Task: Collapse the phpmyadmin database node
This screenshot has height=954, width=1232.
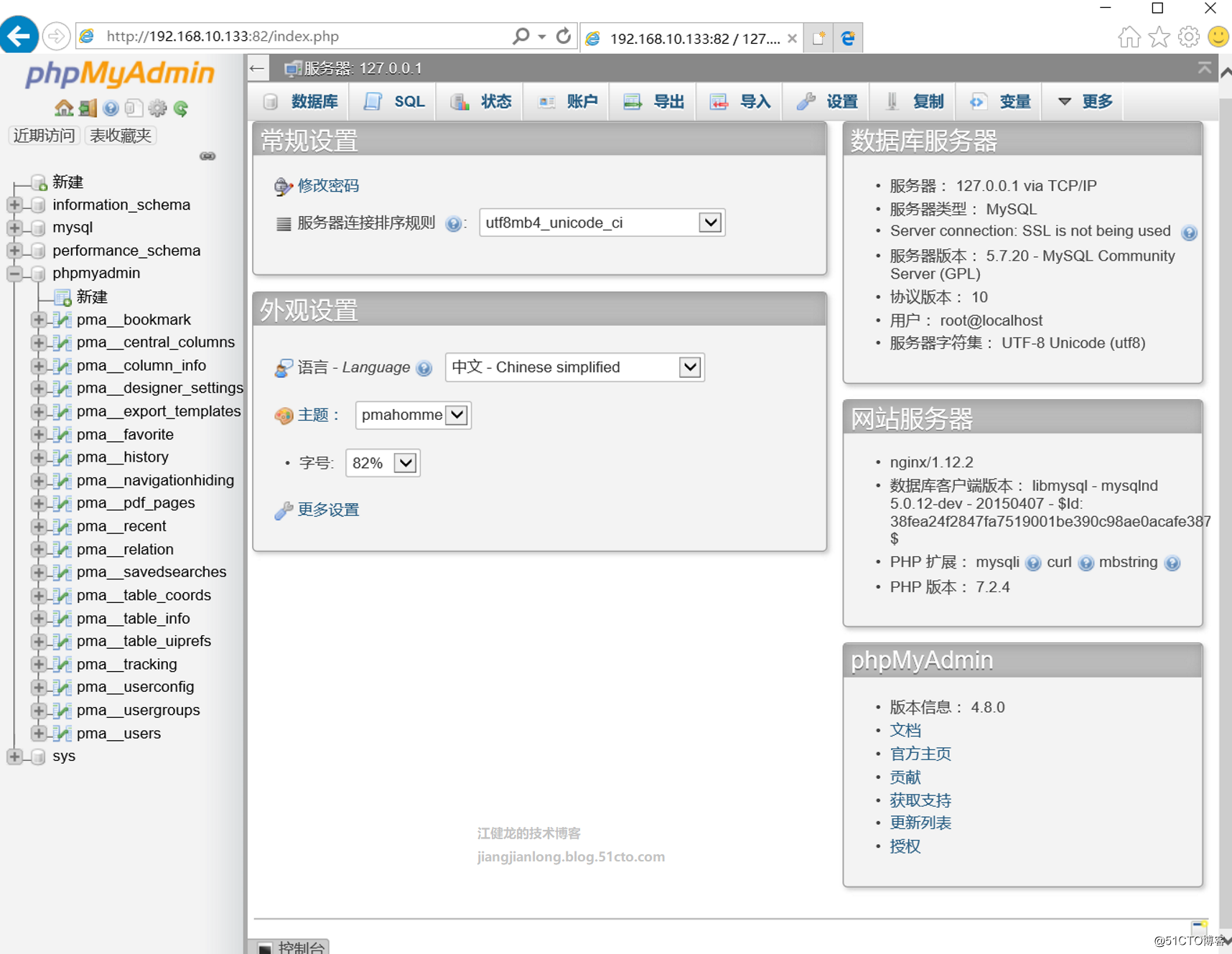Action: 14,273
